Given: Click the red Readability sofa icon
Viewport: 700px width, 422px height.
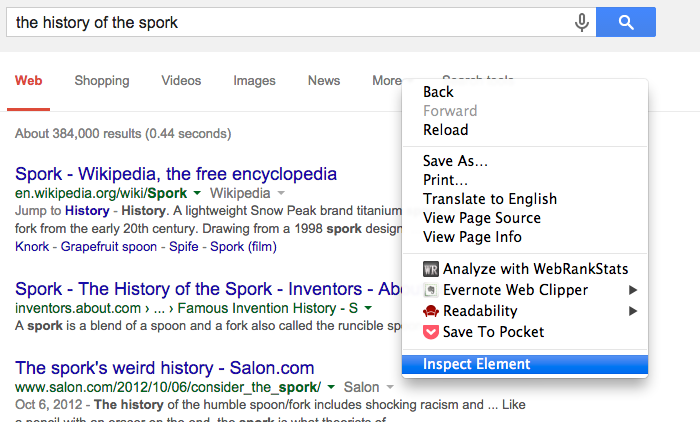Looking at the screenshot, I should pos(431,311).
